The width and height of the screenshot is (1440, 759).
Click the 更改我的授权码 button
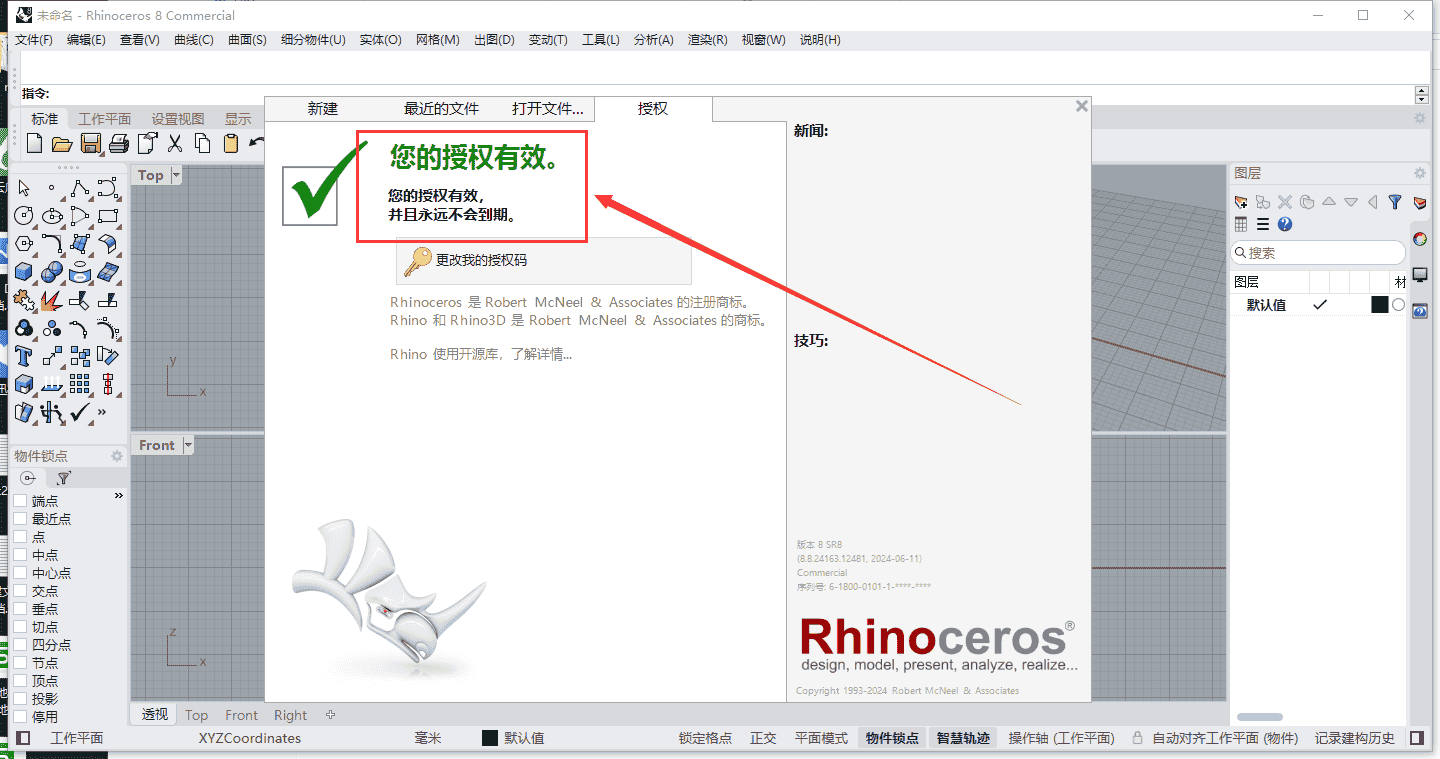[x=544, y=260]
